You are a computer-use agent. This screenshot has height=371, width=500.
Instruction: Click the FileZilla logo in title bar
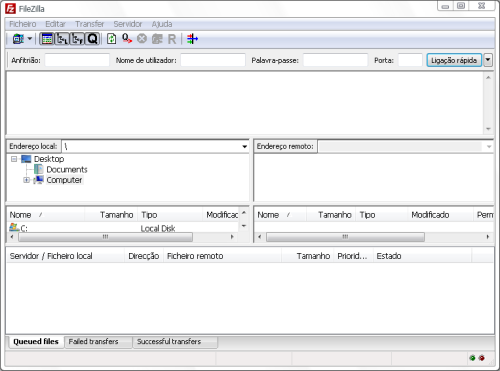pos(10,9)
